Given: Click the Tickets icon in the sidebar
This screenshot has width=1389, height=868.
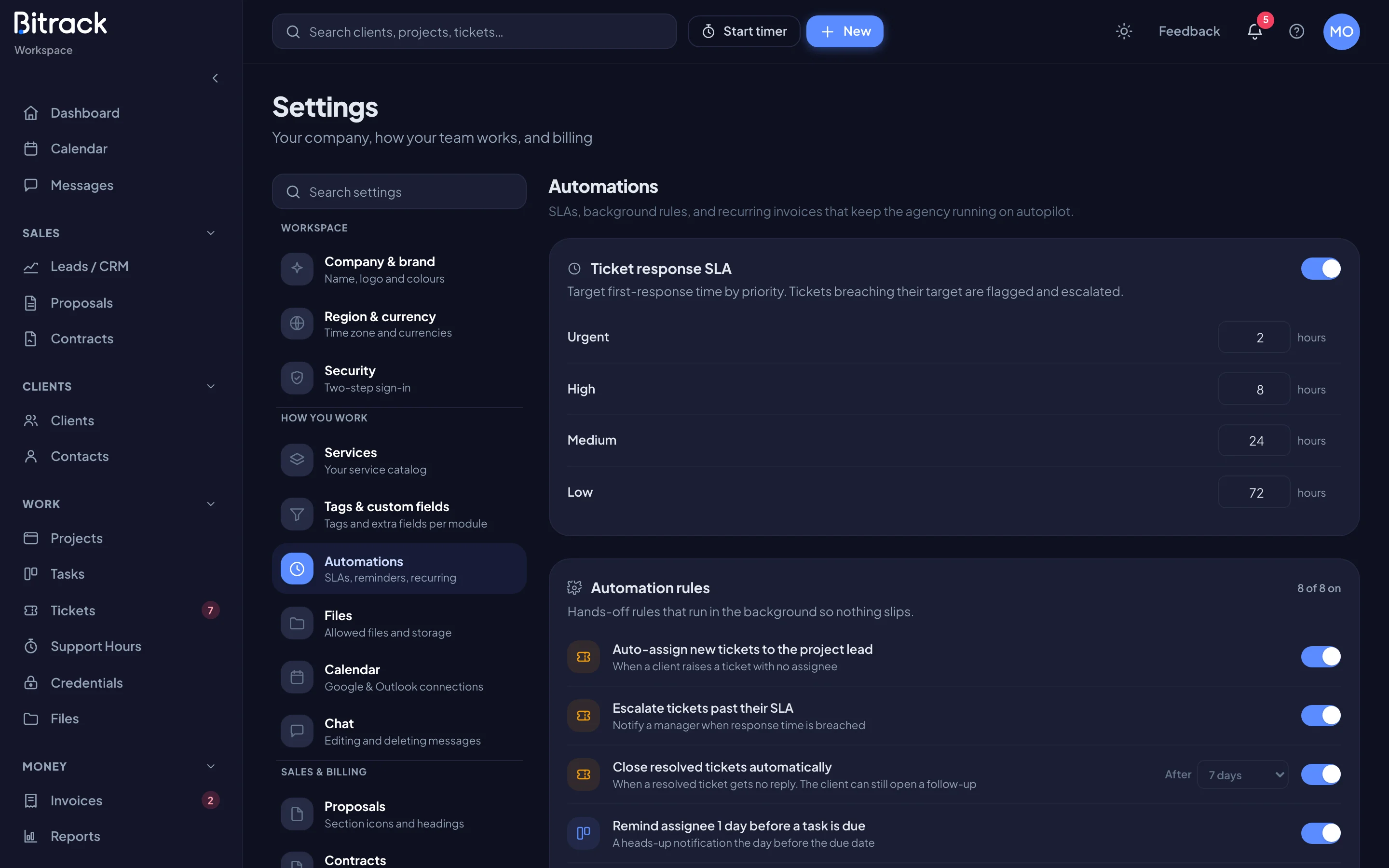Looking at the screenshot, I should click(31, 610).
